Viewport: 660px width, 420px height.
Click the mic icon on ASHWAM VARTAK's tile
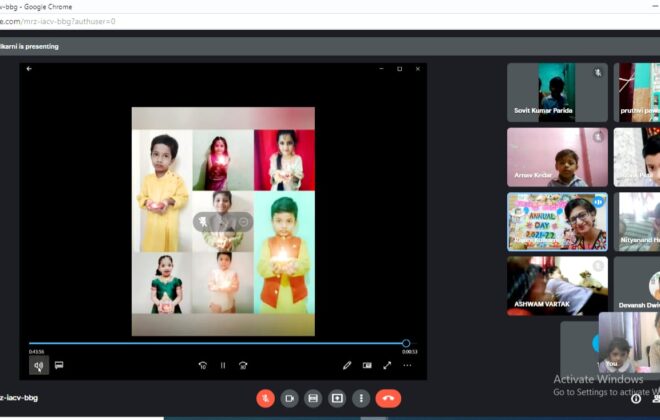click(598, 266)
